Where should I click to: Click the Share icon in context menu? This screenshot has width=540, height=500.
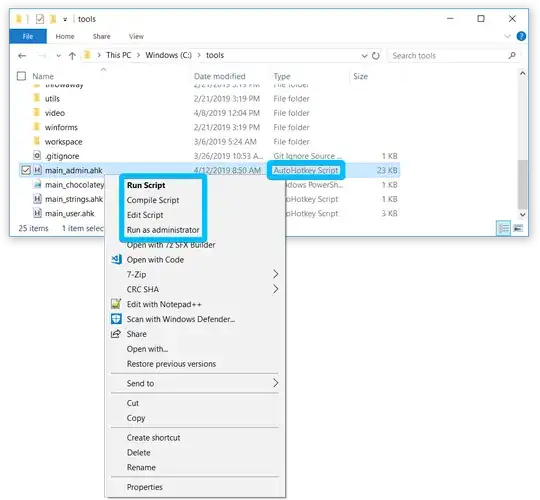point(116,334)
